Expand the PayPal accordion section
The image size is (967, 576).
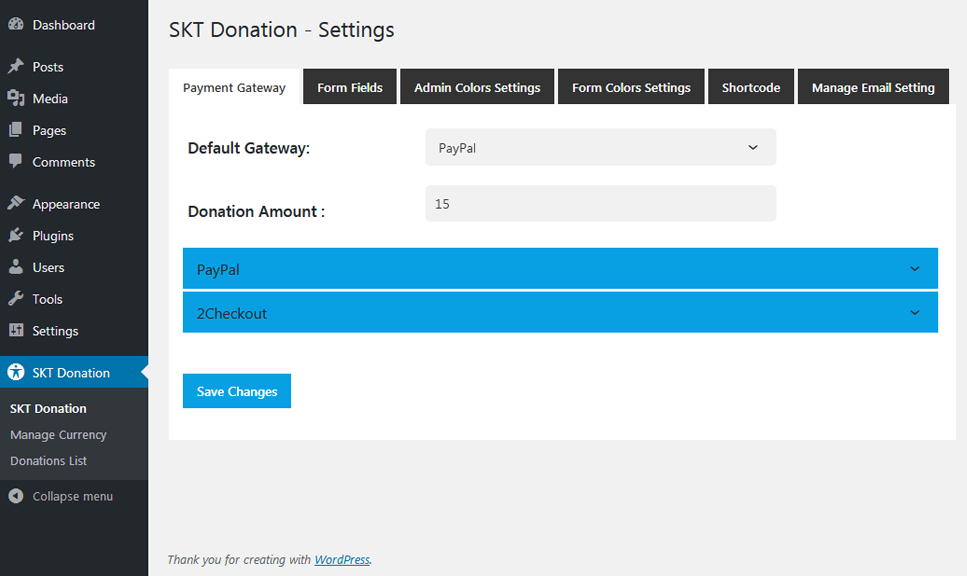(560, 269)
